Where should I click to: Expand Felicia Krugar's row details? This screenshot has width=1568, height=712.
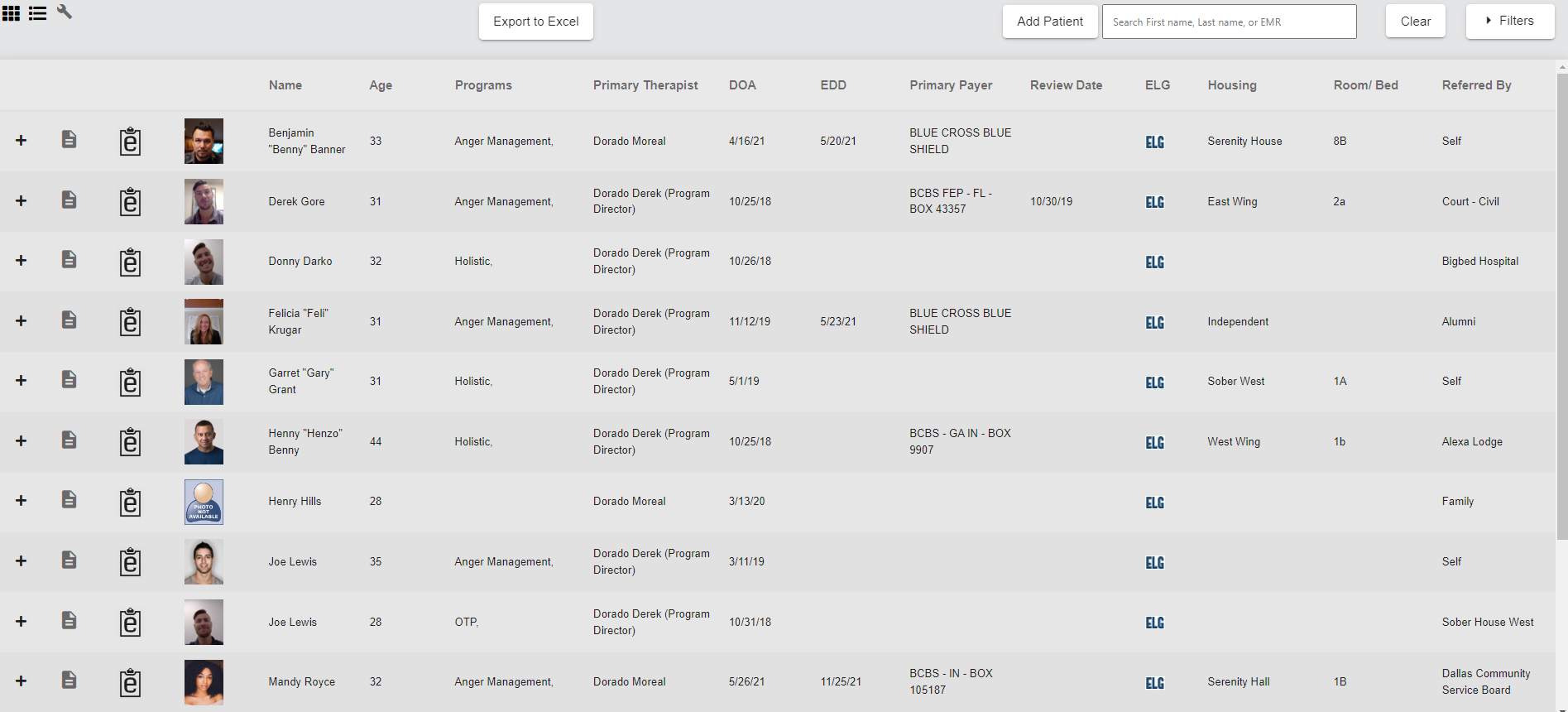[22, 321]
